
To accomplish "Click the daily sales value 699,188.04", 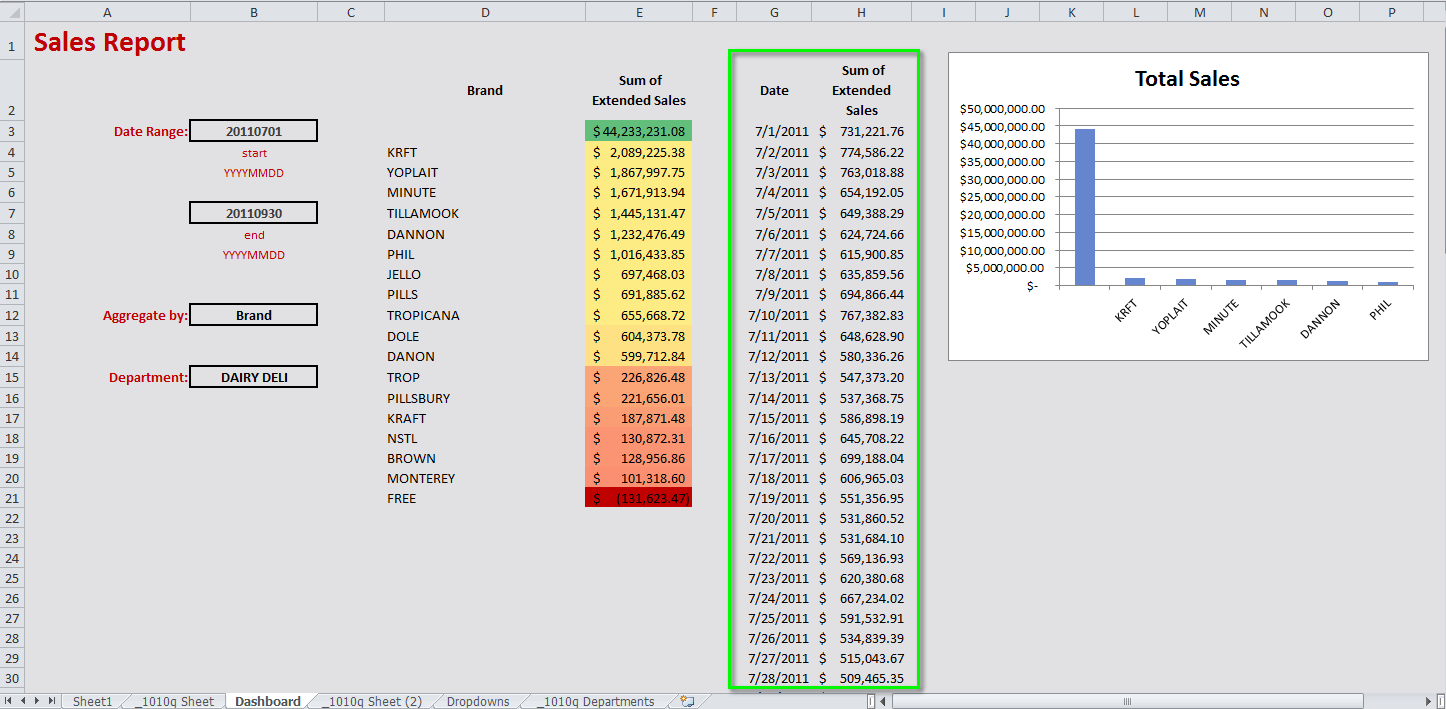I will [861, 458].
